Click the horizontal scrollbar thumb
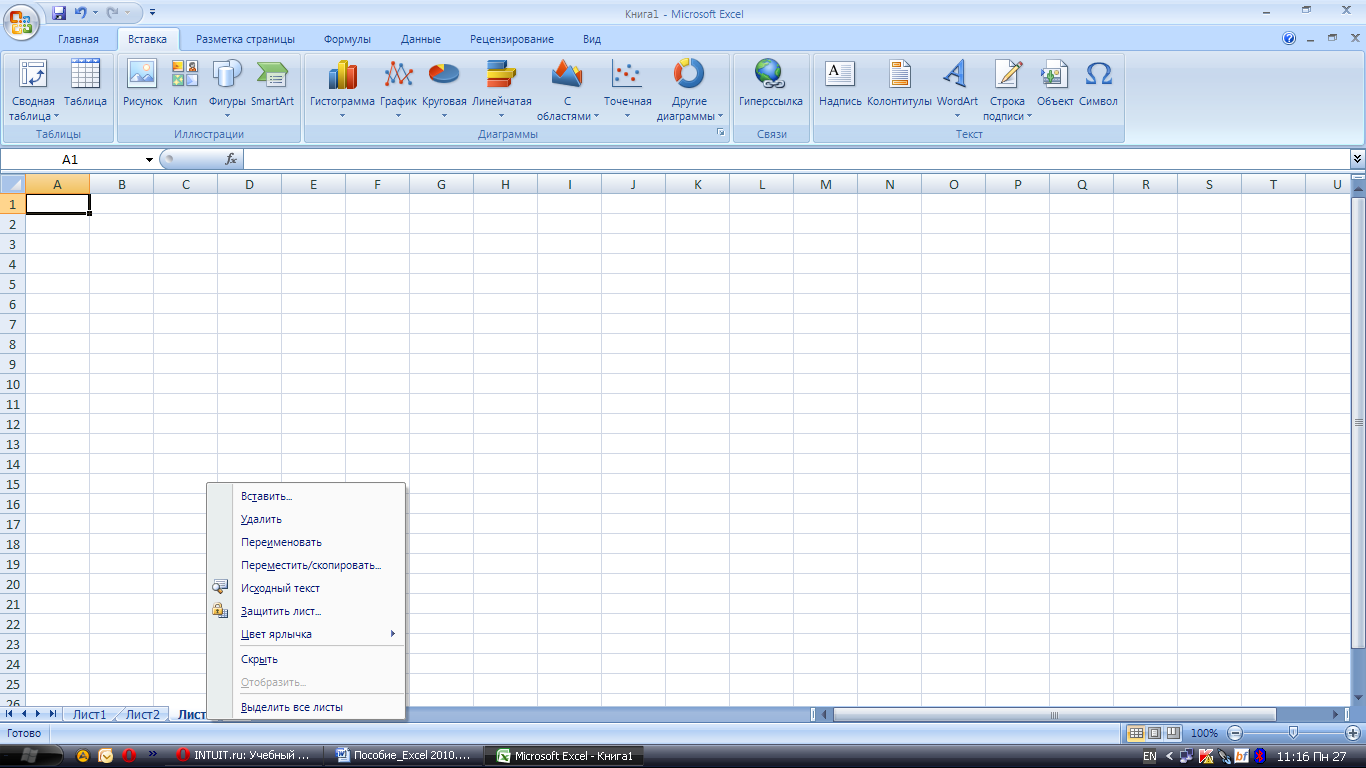The width and height of the screenshot is (1366, 768). (x=1054, y=714)
